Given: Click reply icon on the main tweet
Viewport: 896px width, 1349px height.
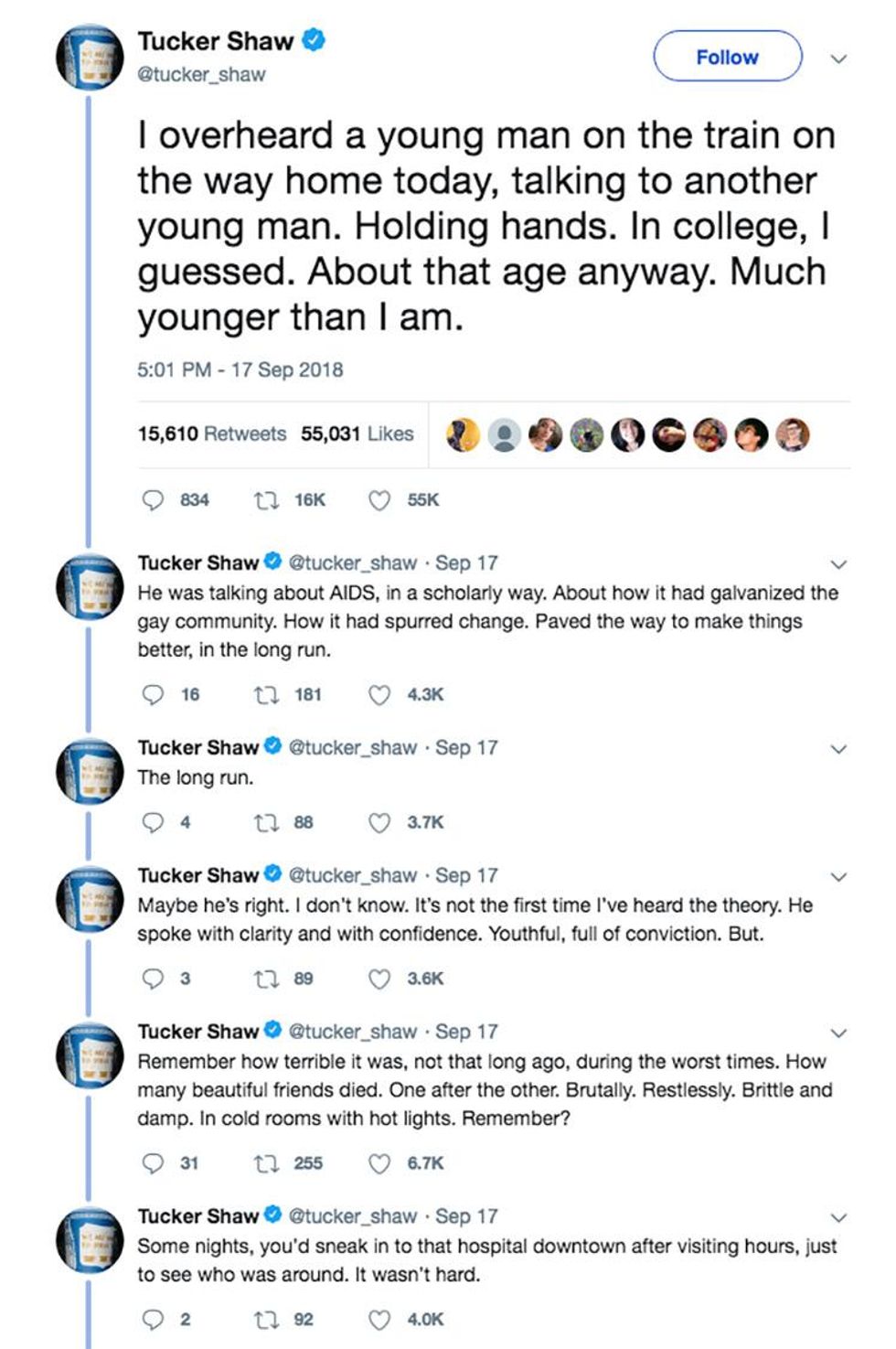Looking at the screenshot, I should pos(153,500).
